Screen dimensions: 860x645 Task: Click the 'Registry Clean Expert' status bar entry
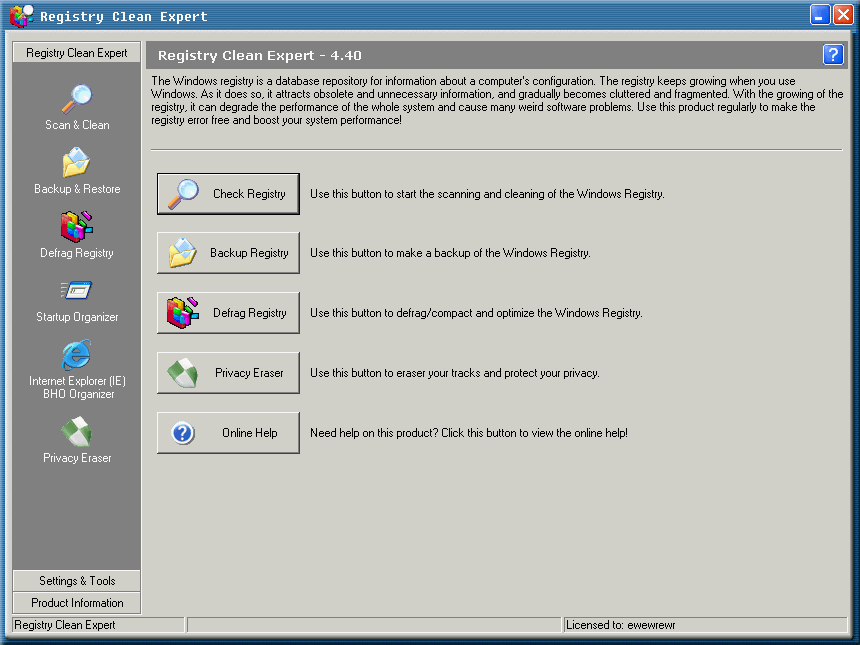(x=65, y=625)
